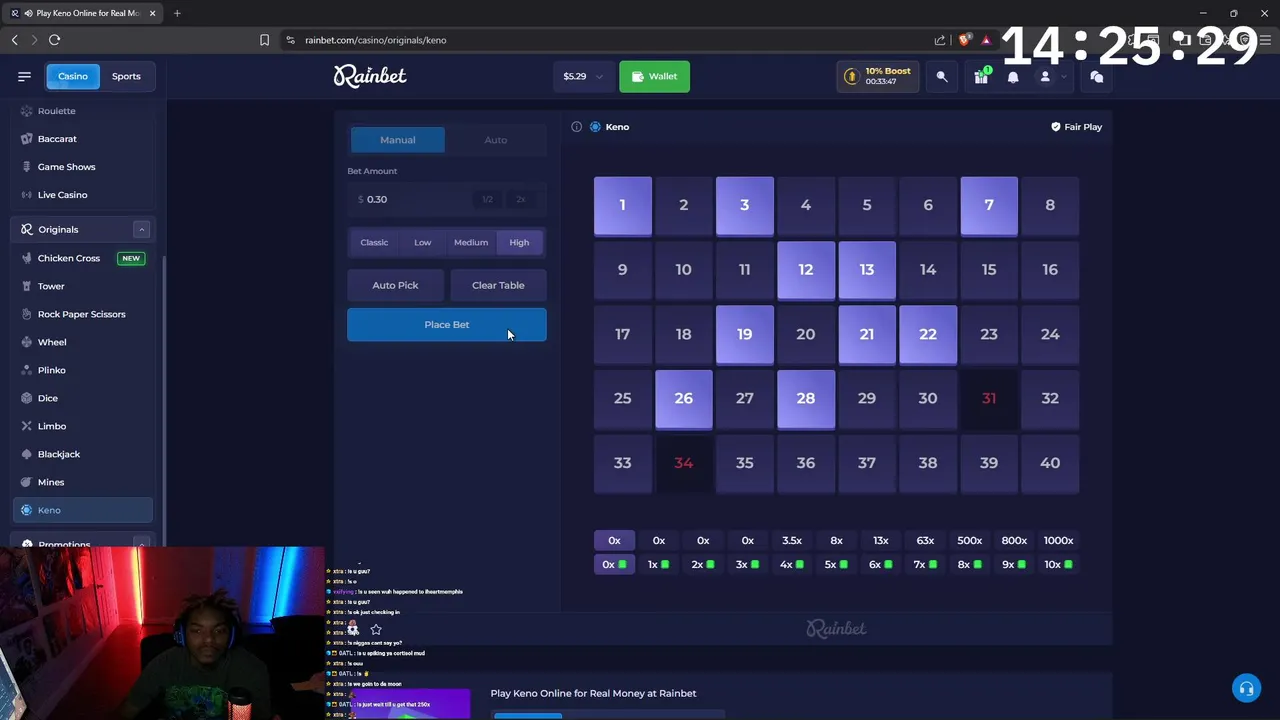Select Keno number 15
The height and width of the screenshot is (720, 1280).
(989, 270)
